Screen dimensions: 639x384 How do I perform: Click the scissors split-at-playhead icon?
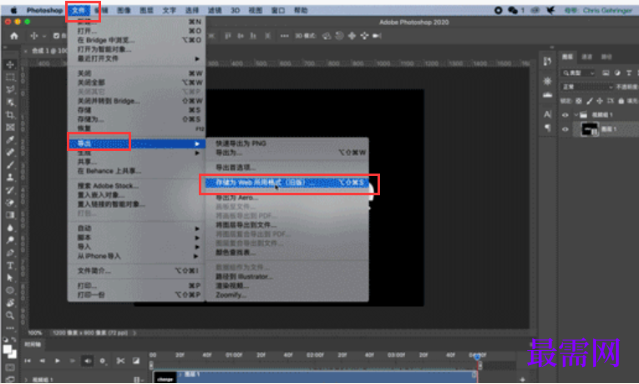(x=121, y=361)
